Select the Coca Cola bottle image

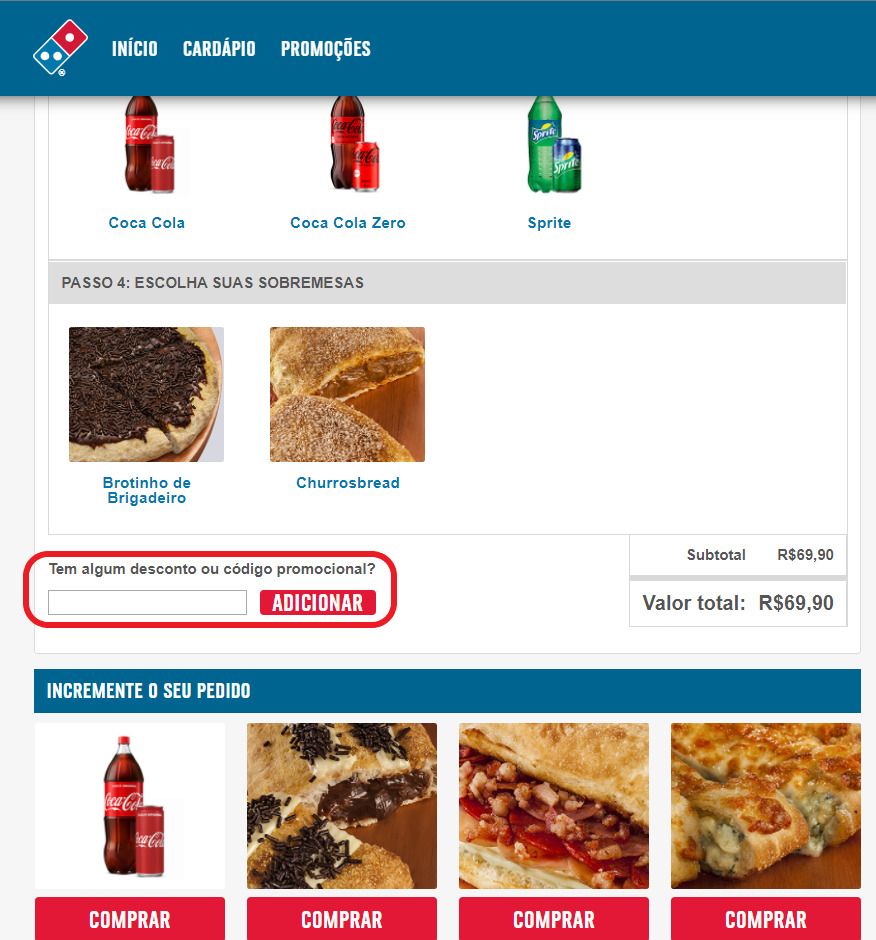coord(147,145)
